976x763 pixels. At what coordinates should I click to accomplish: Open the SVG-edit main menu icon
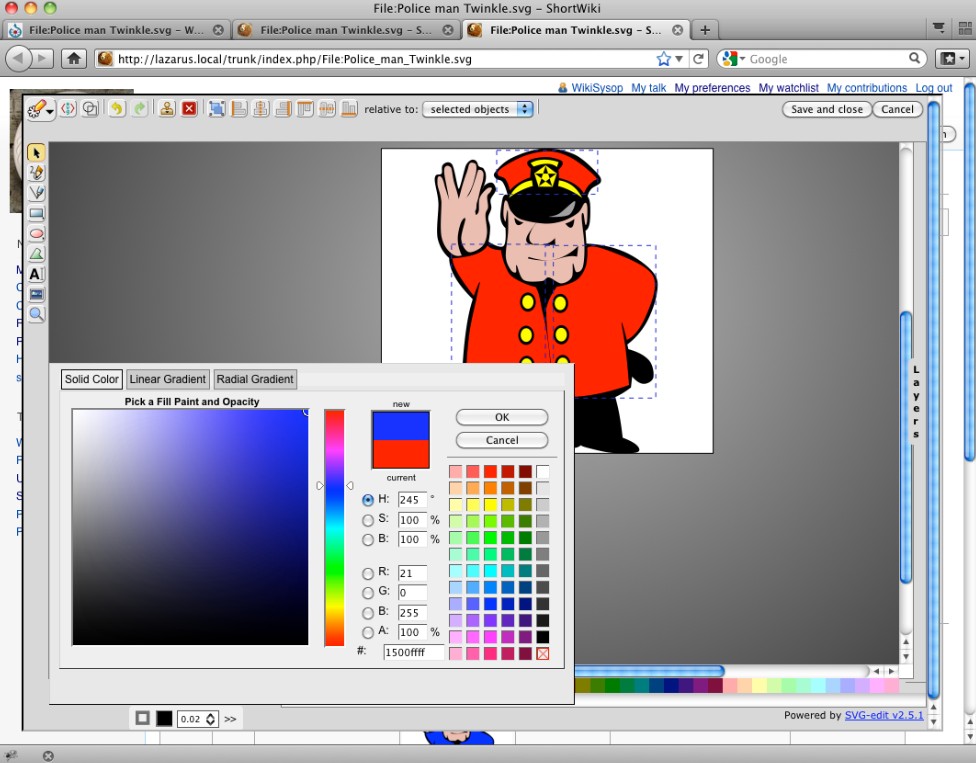41,110
